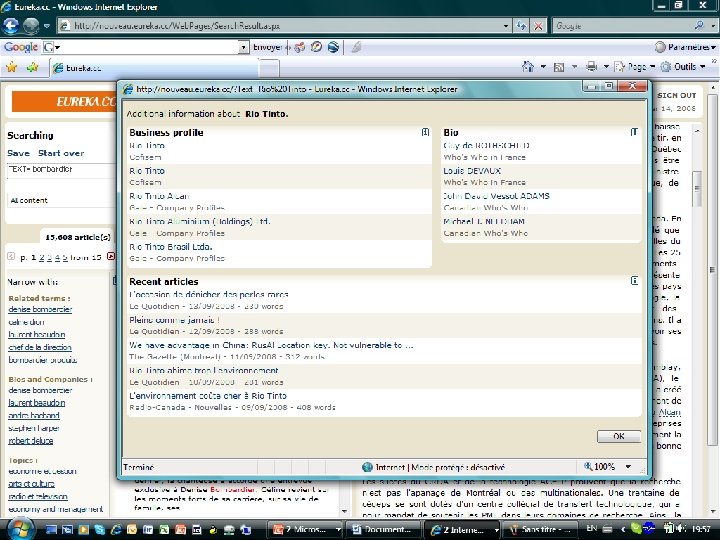Image resolution: width=720 pixels, height=540 pixels.
Task: Click the main browser address bar
Action: [282, 26]
